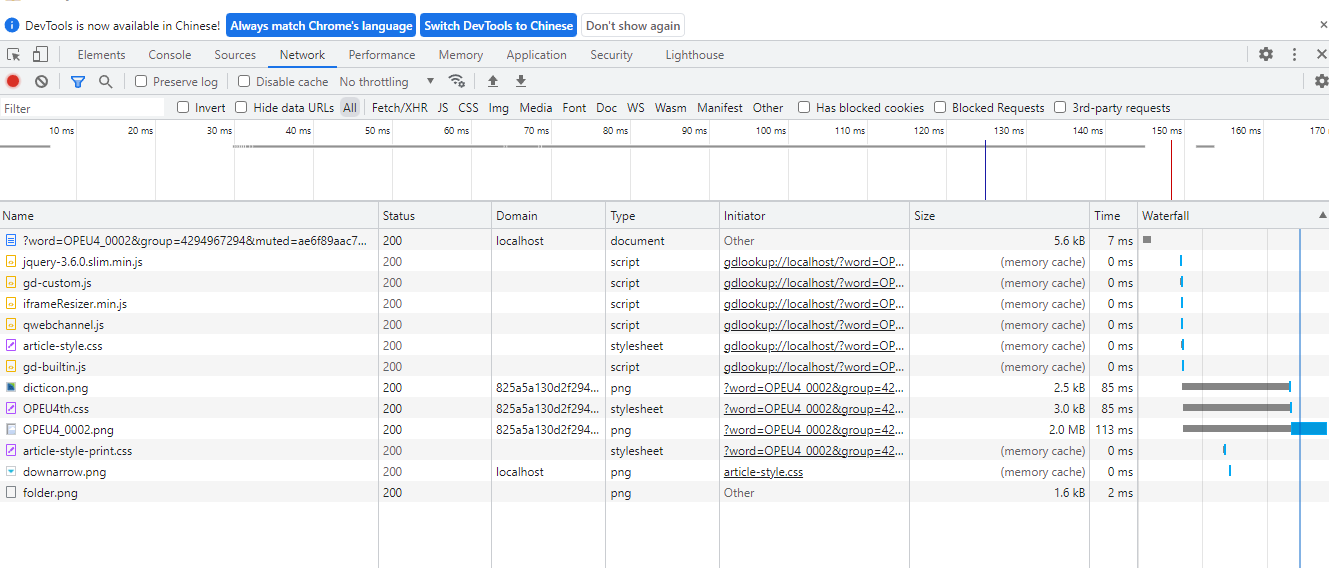Viewport: 1329px width, 568px height.
Task: Open the Memory tab
Action: pyautogui.click(x=460, y=55)
